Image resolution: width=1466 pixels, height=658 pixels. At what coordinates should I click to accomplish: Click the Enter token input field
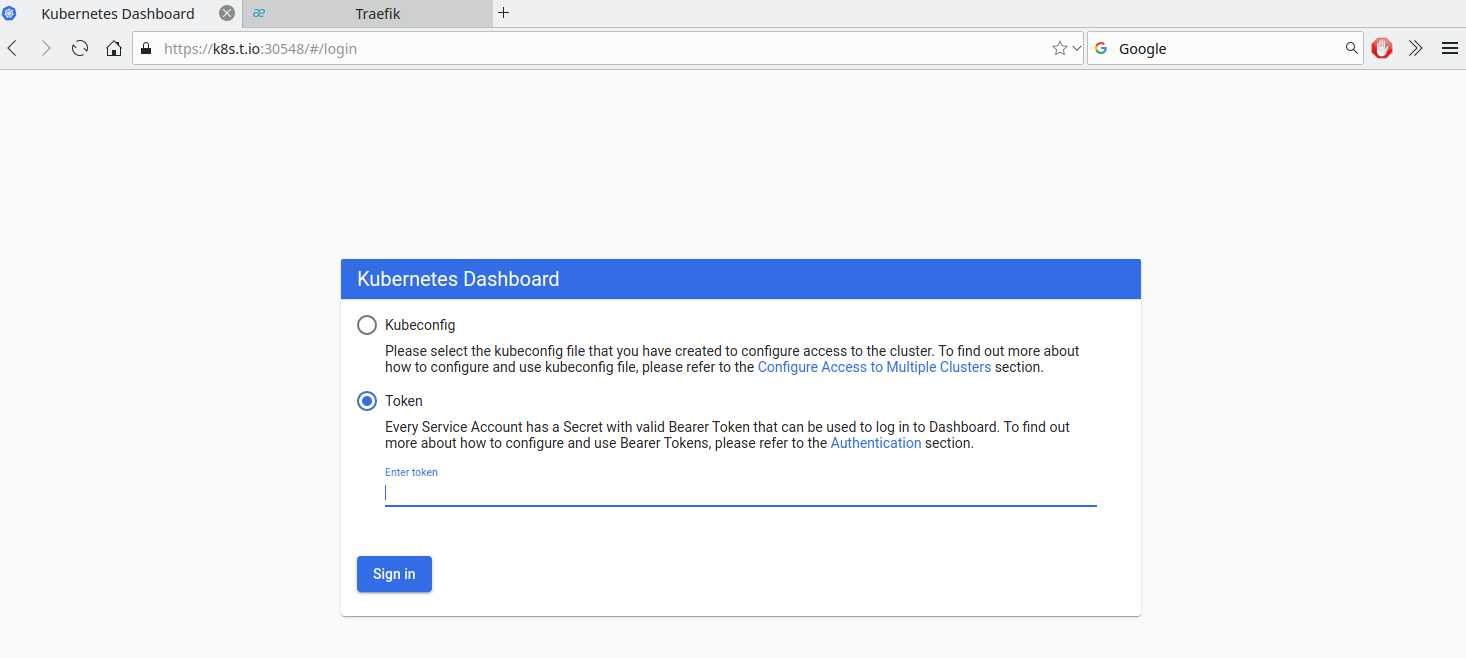740,492
